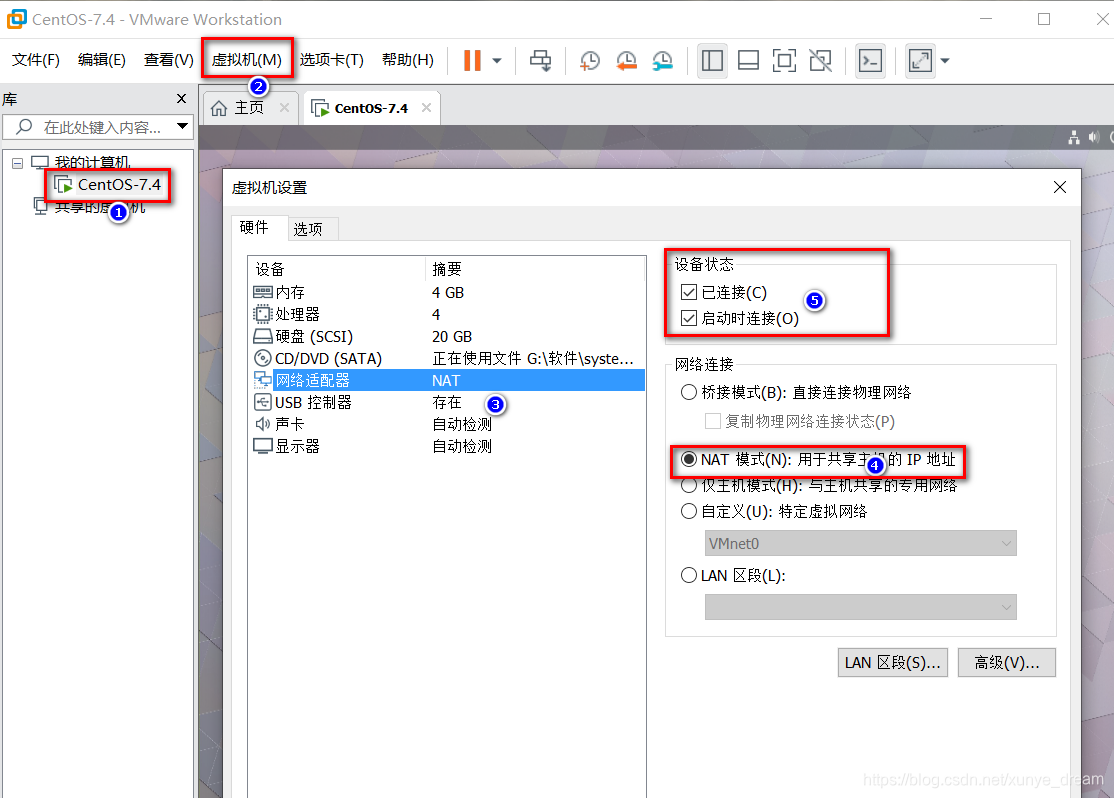Viewport: 1114px width, 798px height.
Task: Open the 文件(F) menu
Action: tap(36, 60)
